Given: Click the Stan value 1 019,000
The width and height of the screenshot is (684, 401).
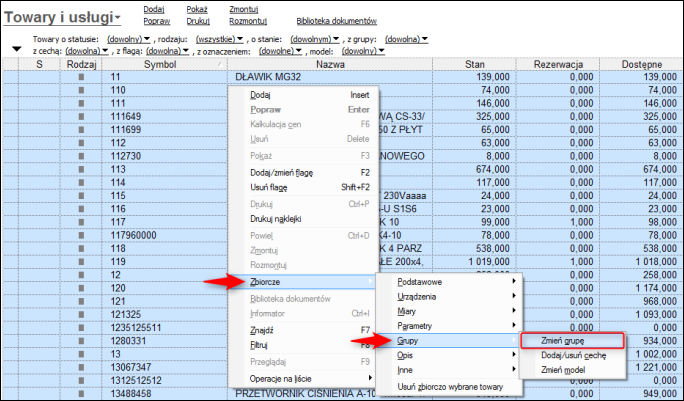Looking at the screenshot, I should [489, 262].
